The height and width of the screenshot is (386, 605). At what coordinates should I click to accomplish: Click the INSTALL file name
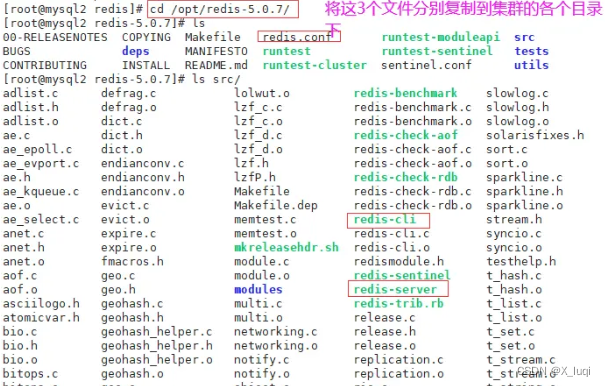[x=146, y=65]
